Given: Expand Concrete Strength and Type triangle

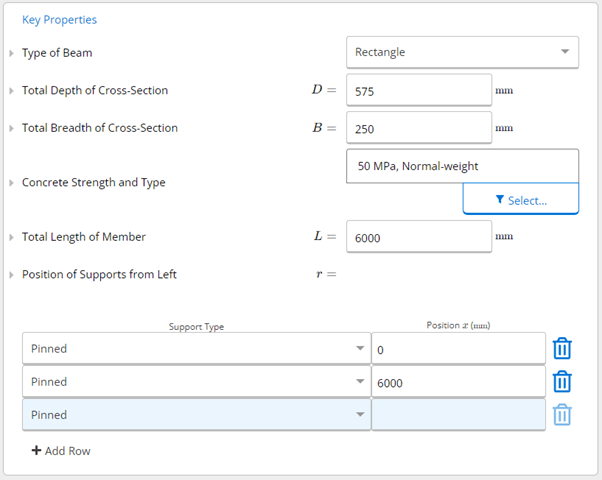Looking at the screenshot, I should [12, 183].
